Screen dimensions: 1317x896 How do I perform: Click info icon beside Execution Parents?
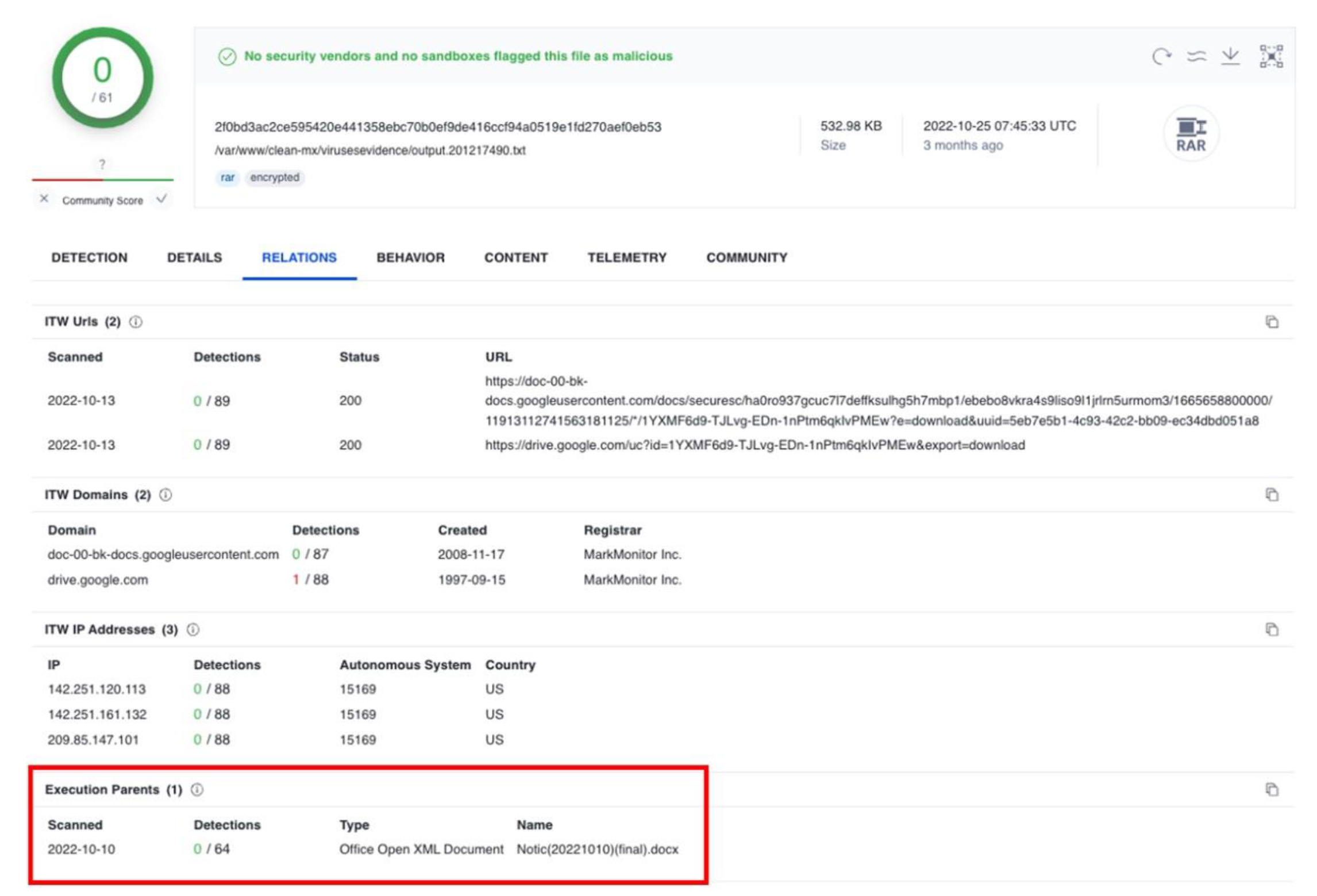(197, 789)
